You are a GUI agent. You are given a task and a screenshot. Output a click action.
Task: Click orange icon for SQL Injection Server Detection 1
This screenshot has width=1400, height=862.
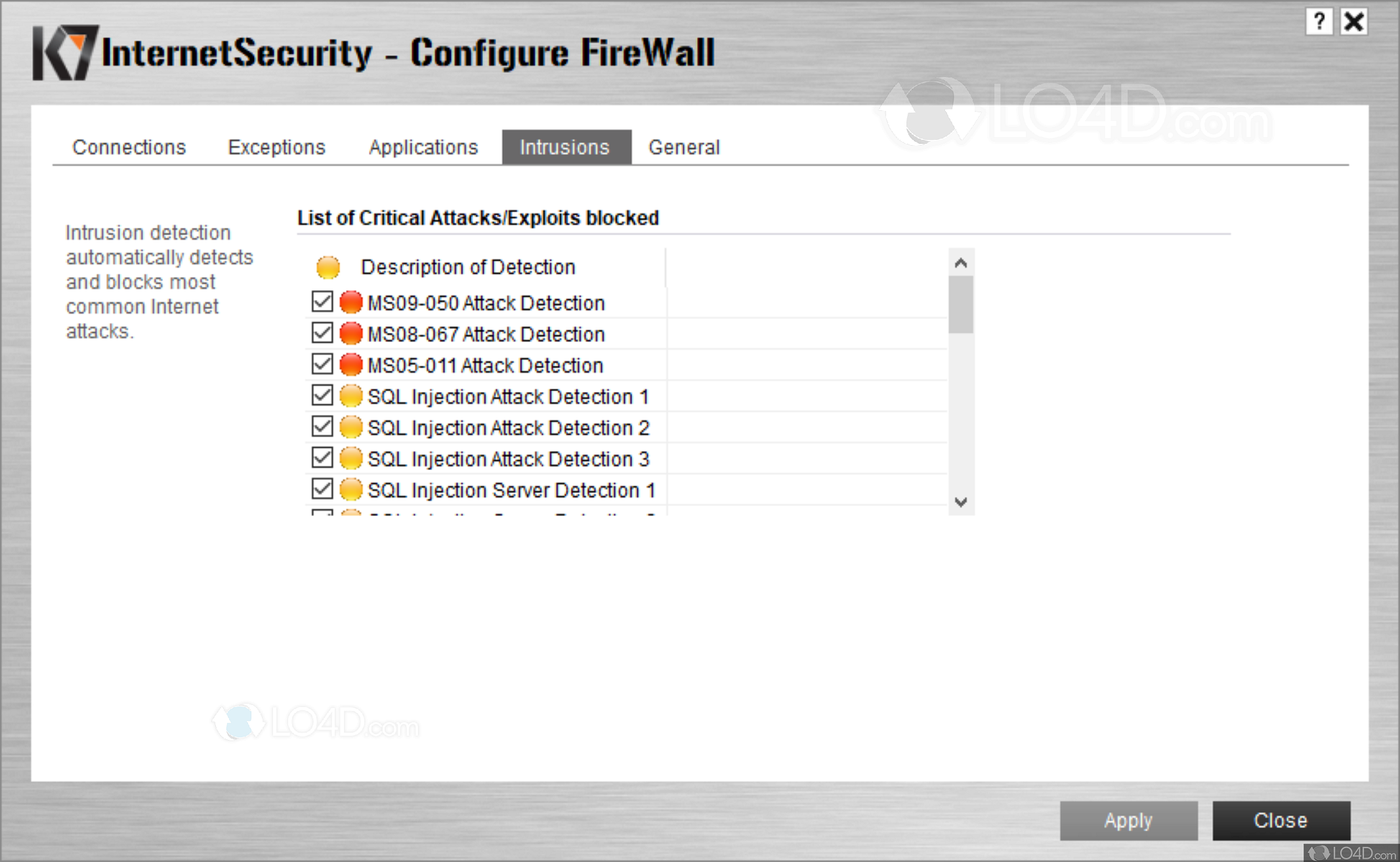point(351,489)
